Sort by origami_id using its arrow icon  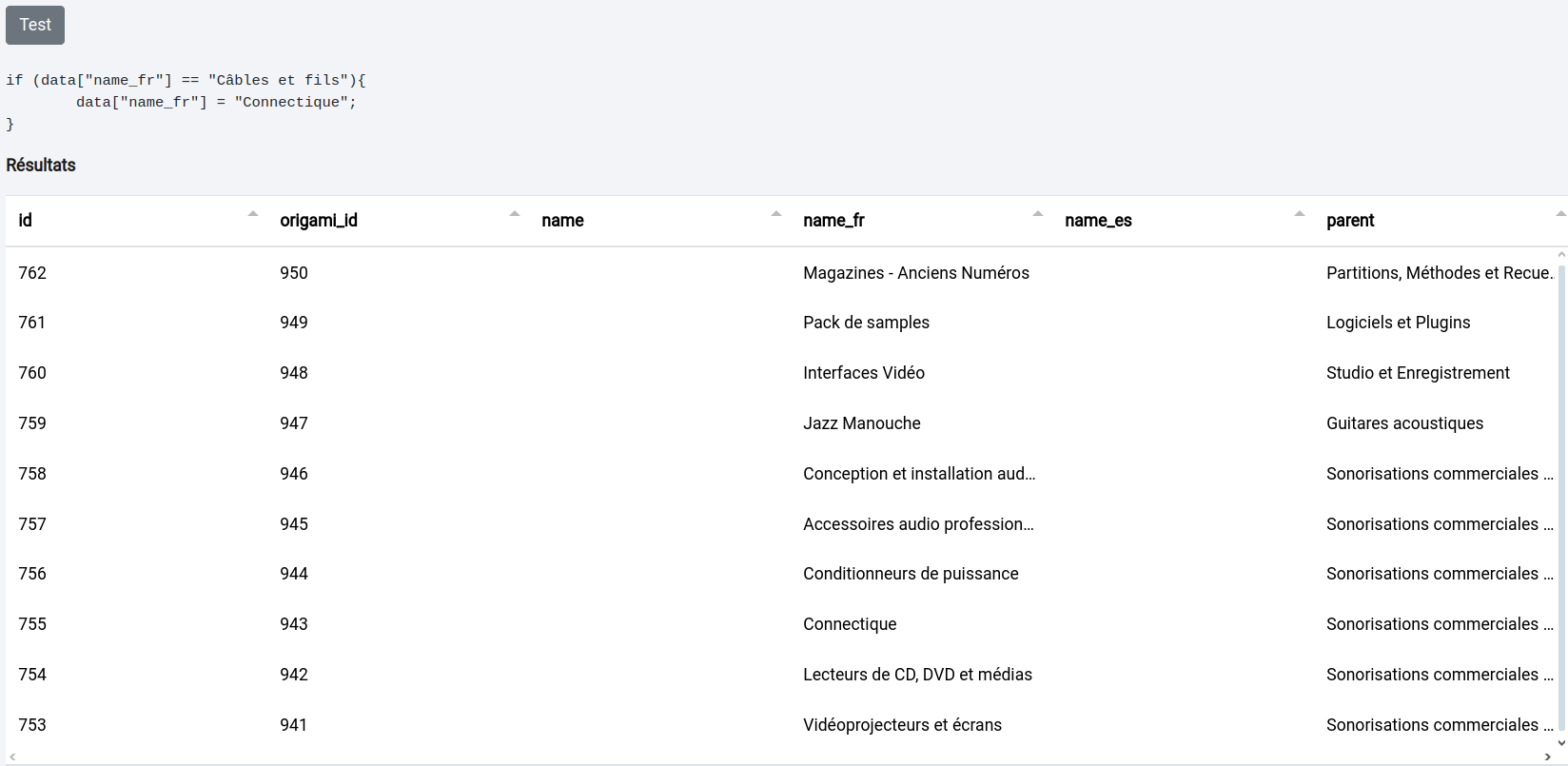515,214
